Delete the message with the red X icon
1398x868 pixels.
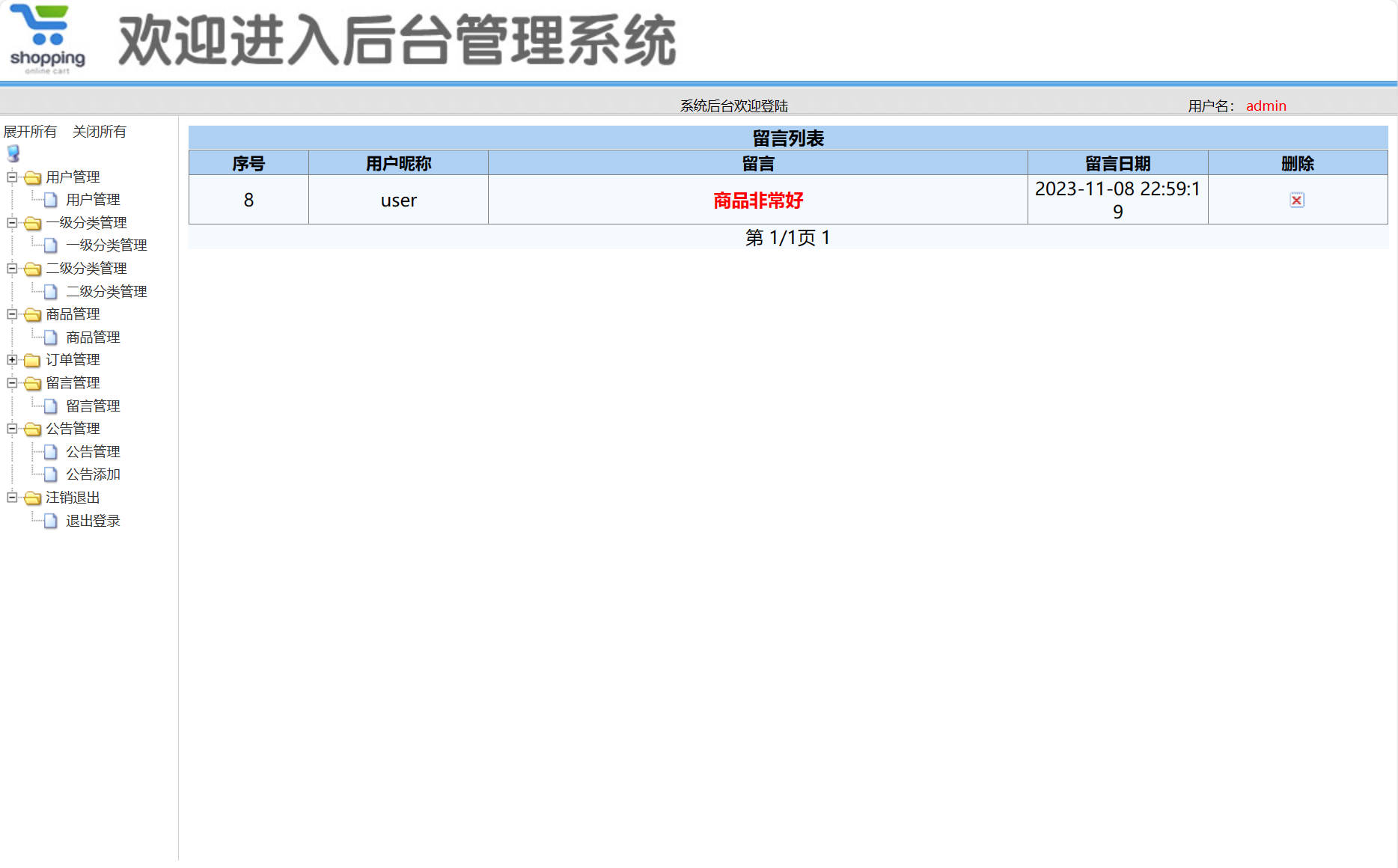[x=1297, y=200]
